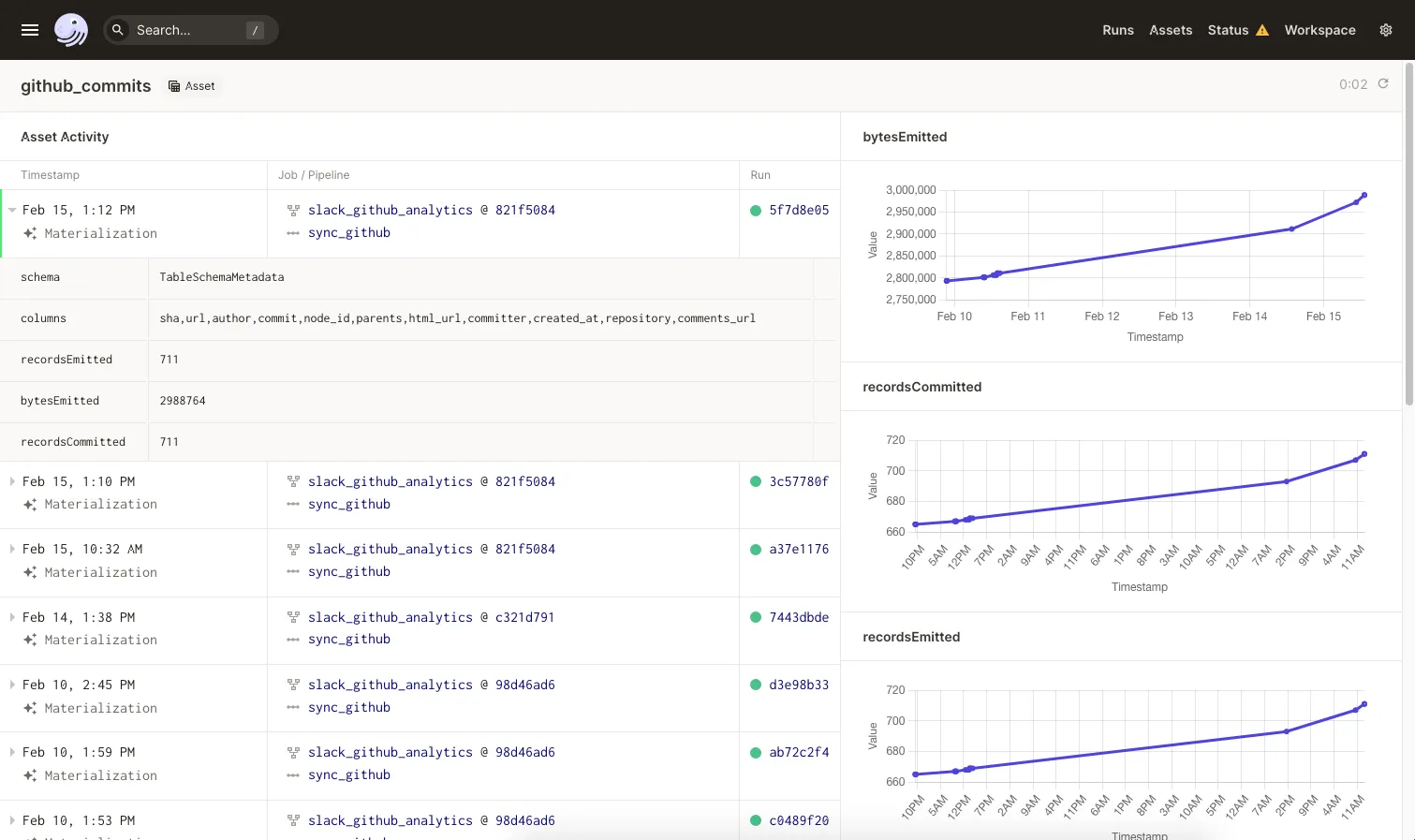Screen dimensions: 1415x840
Task: Click green status dot for run 5f7d8e05
Action: click(x=756, y=211)
